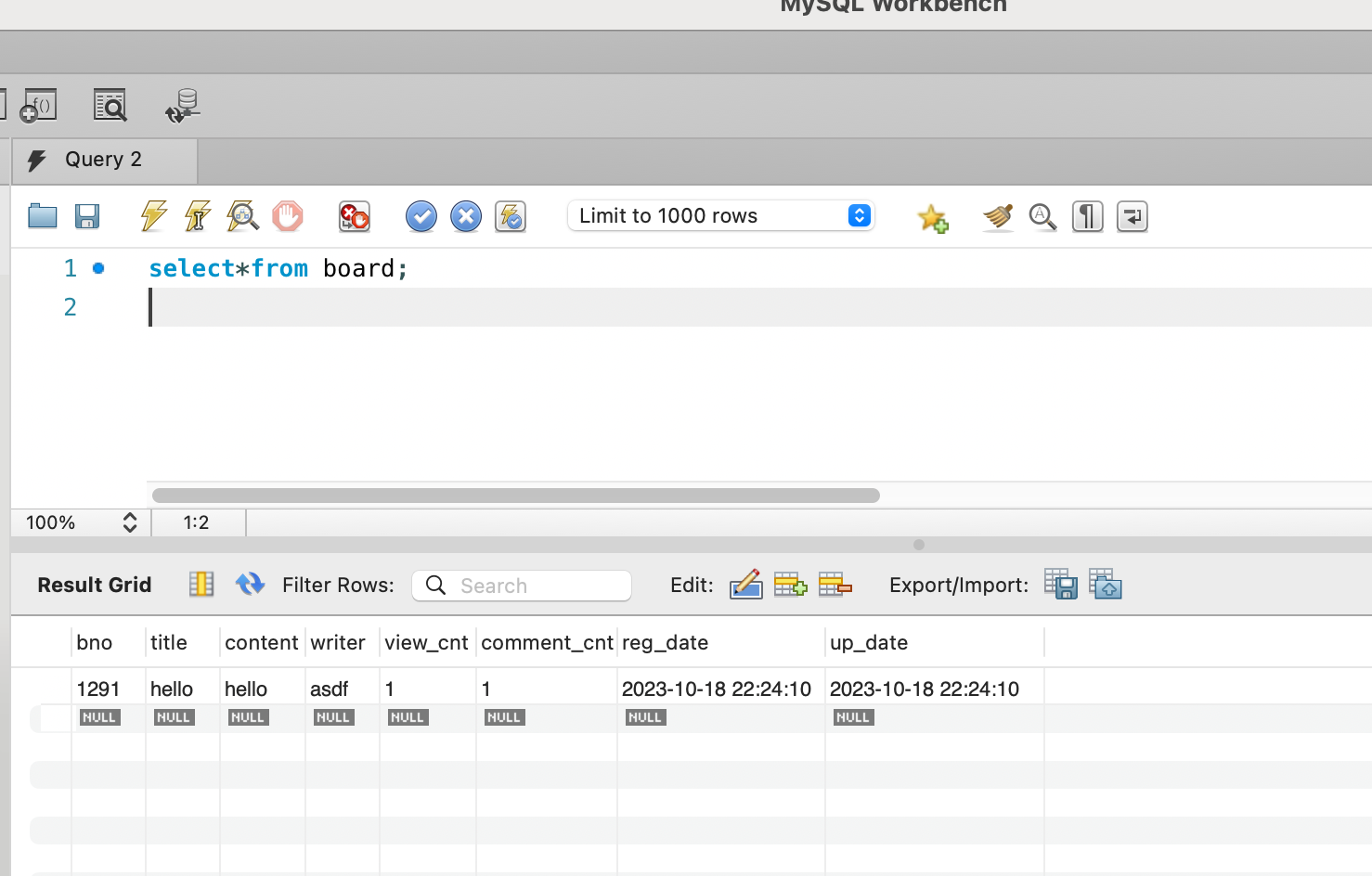
Task: Execute statement under cursor lightning icon
Action: (x=198, y=216)
